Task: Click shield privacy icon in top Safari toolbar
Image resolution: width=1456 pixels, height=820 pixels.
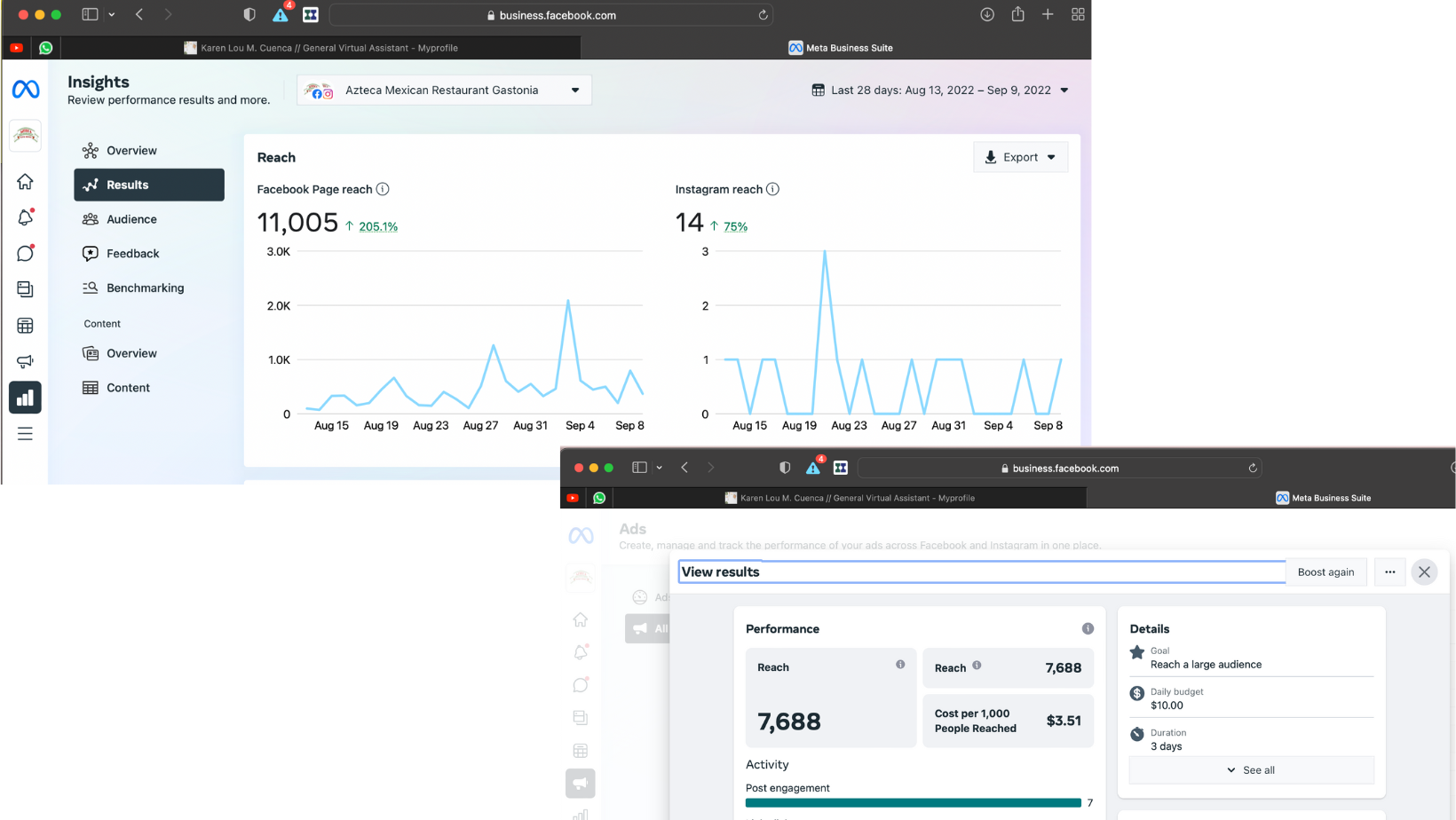Action: tap(249, 14)
